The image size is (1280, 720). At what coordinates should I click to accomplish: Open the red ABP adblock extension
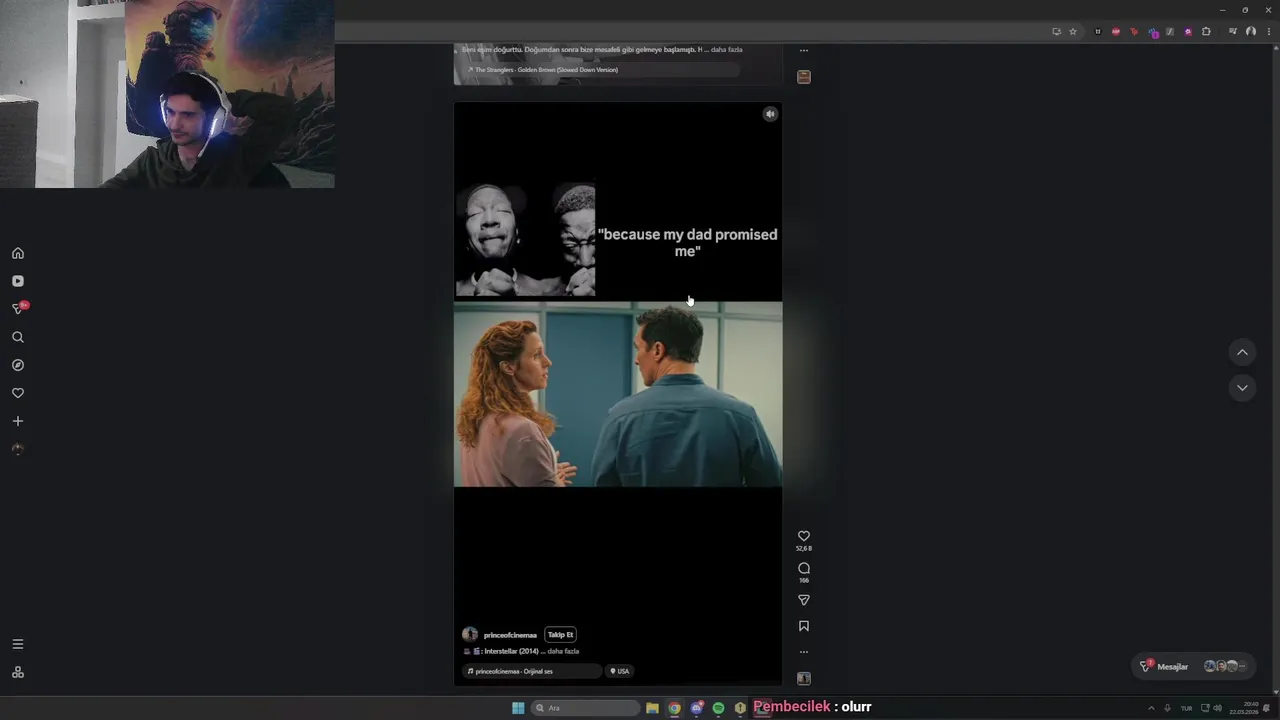(1116, 32)
